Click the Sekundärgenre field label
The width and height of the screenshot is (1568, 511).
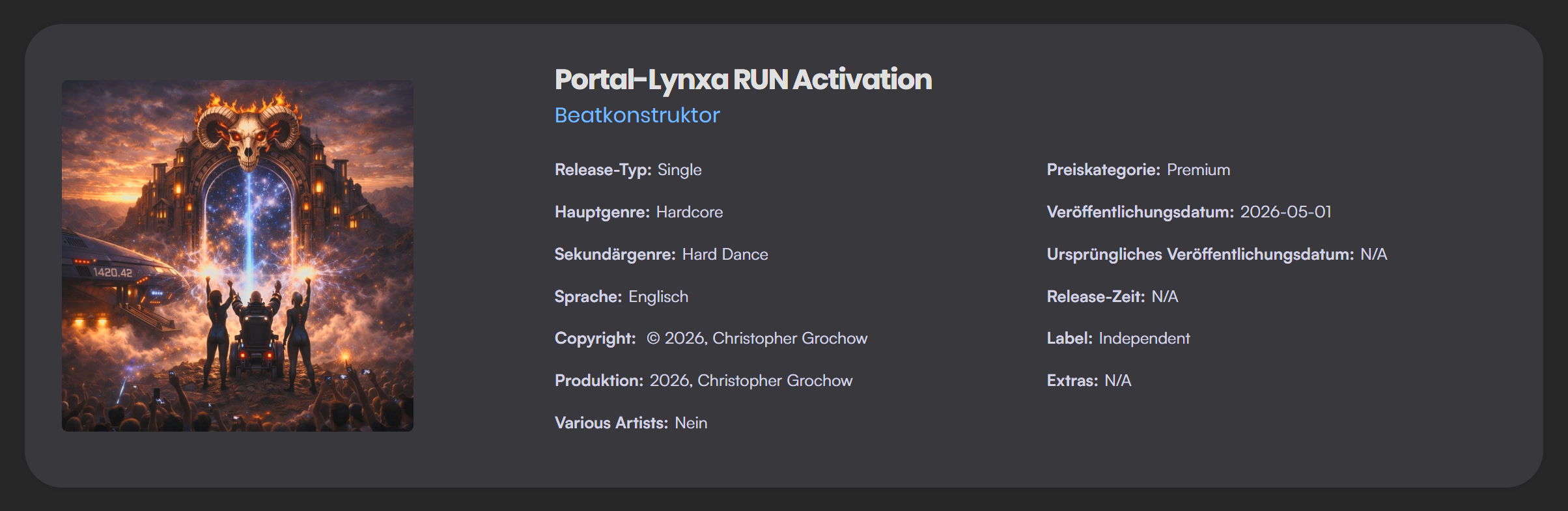click(x=615, y=255)
